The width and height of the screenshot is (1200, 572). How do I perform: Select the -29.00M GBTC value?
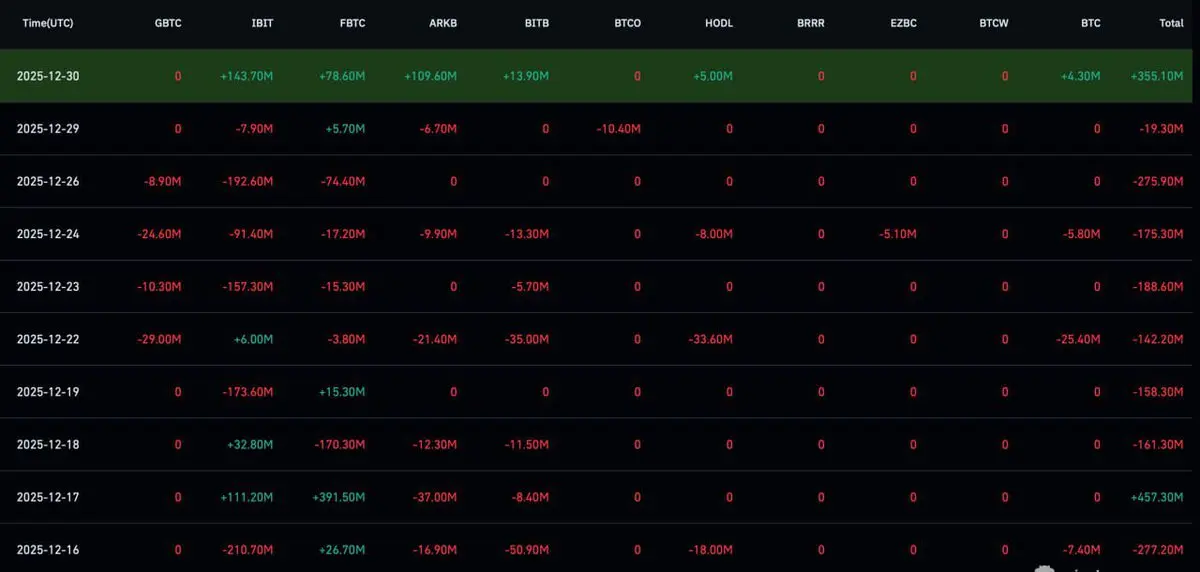pyautogui.click(x=160, y=339)
